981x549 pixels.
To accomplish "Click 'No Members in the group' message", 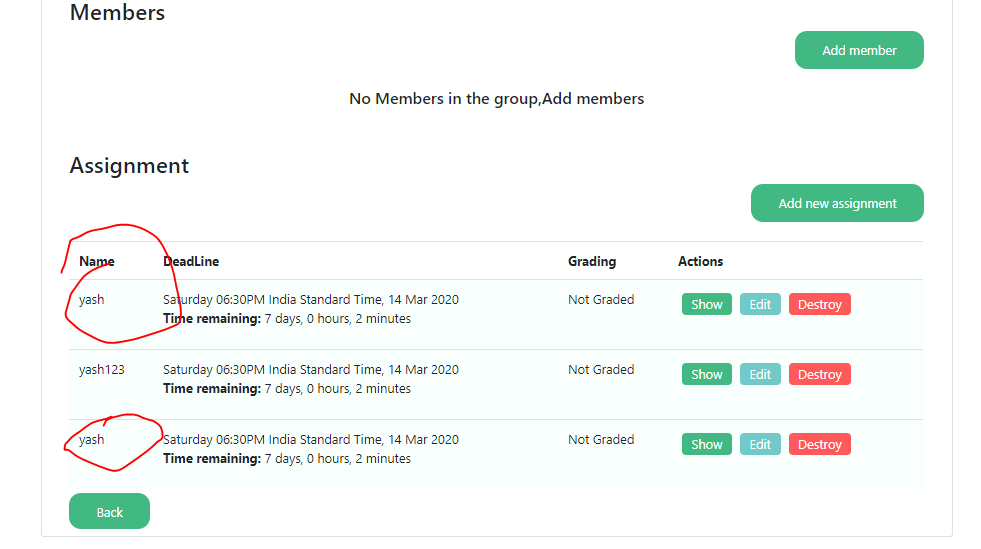I will pyautogui.click(x=497, y=99).
